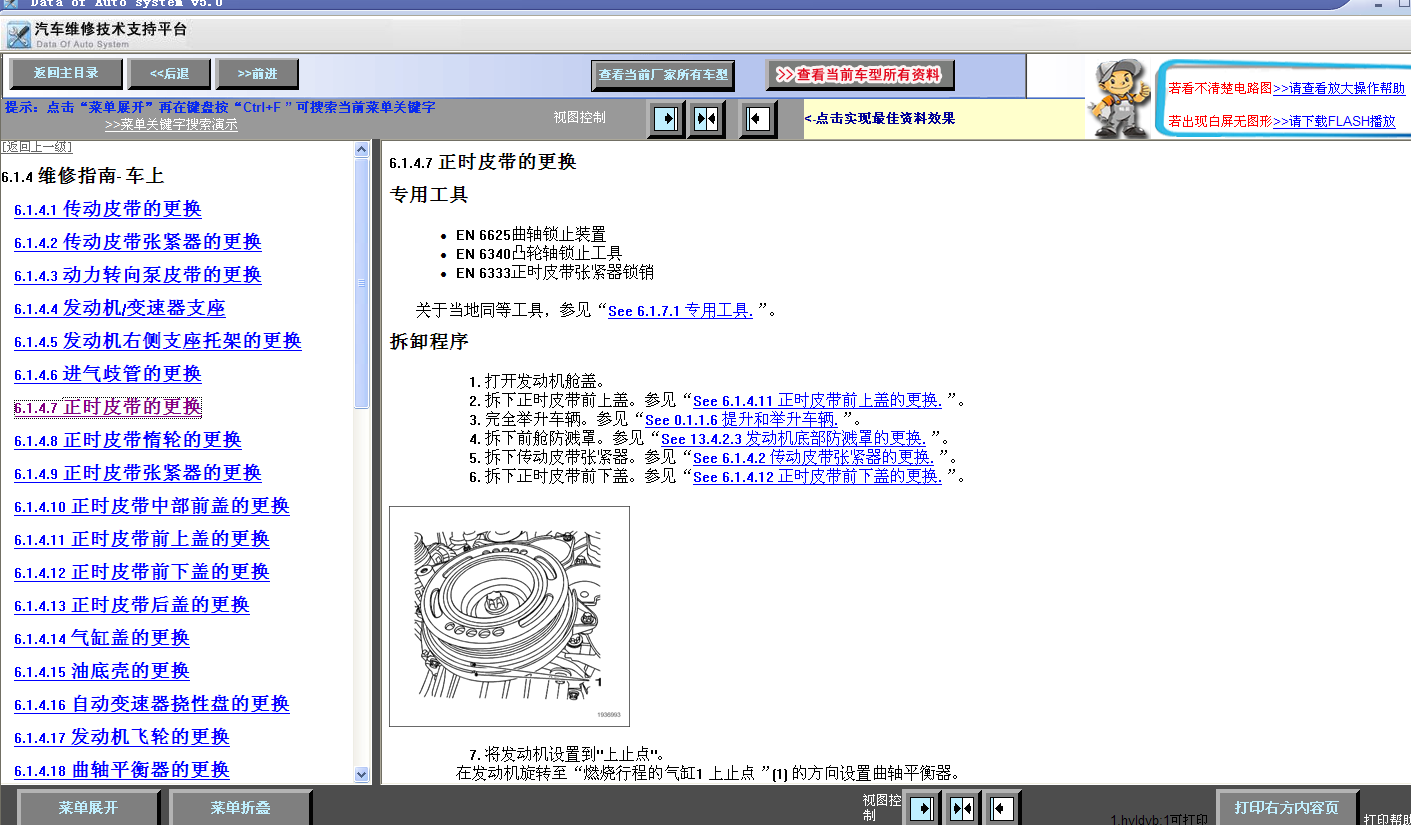
Task: Click the platform wrench logo icon
Action: pos(18,35)
